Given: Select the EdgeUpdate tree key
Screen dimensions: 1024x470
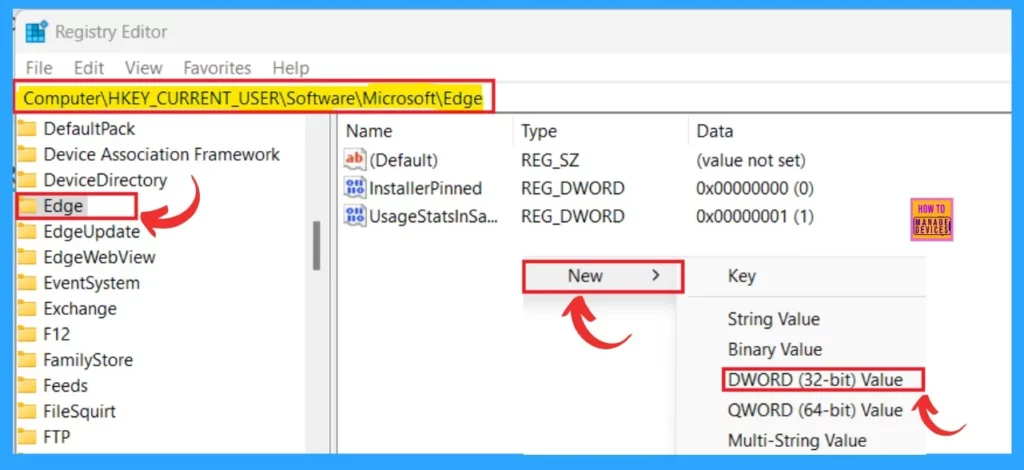Looking at the screenshot, I should (x=91, y=232).
